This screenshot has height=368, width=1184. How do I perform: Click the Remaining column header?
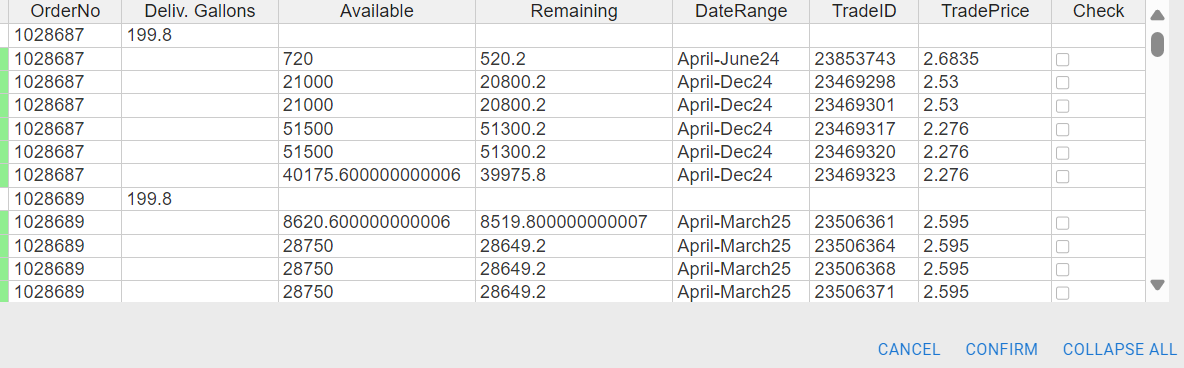click(574, 11)
